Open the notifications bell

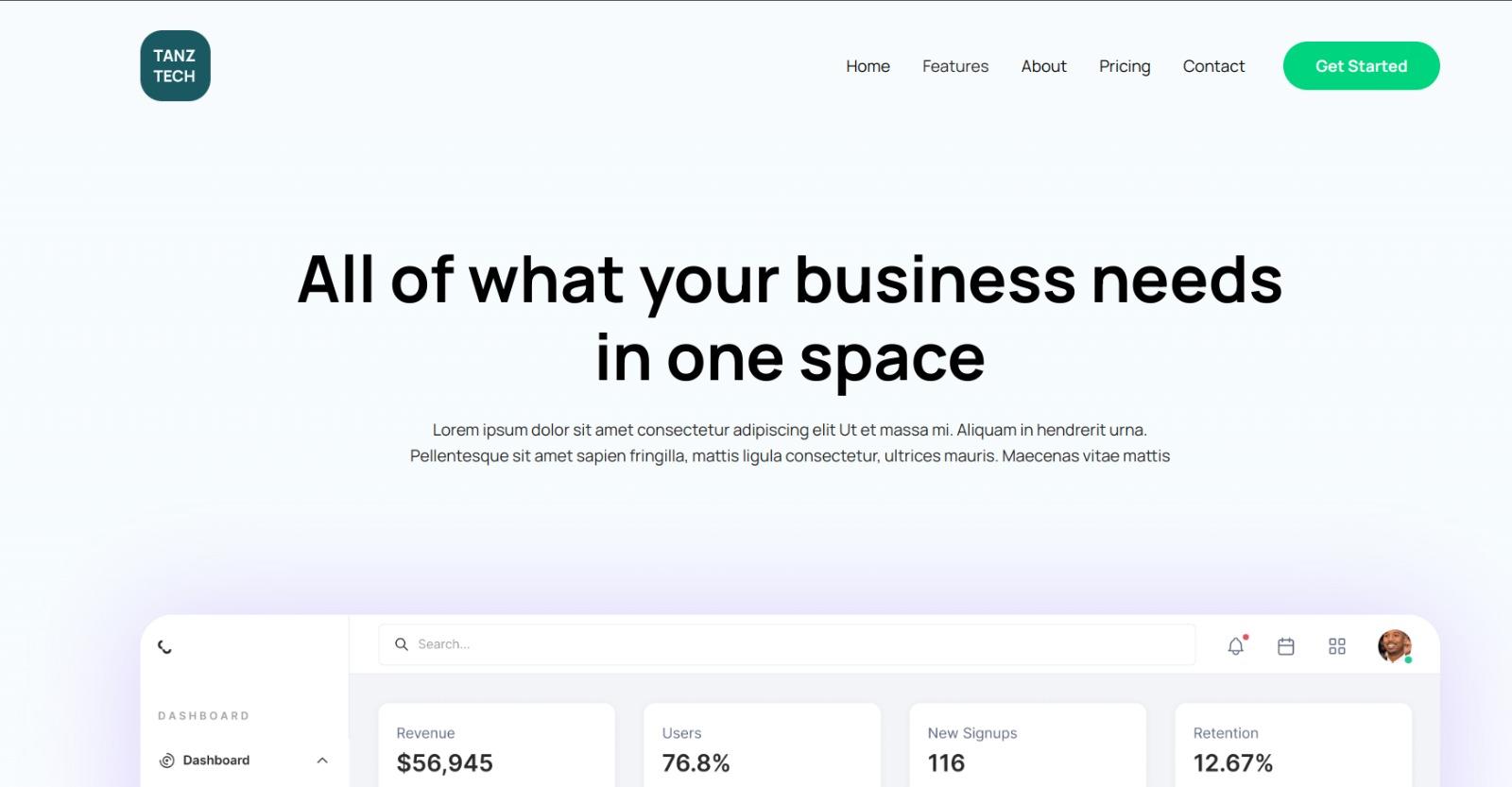(x=1236, y=646)
